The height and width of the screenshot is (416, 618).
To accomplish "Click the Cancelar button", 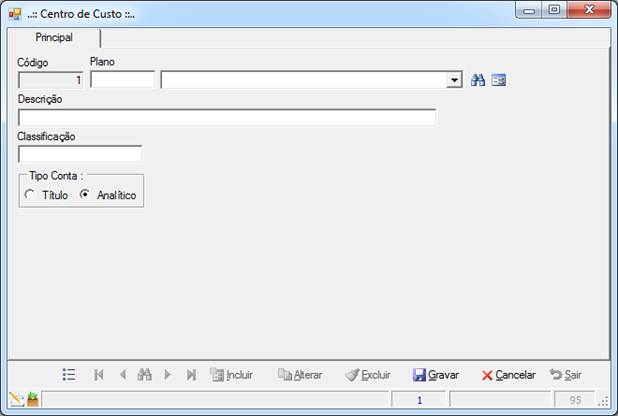I will tap(508, 375).
